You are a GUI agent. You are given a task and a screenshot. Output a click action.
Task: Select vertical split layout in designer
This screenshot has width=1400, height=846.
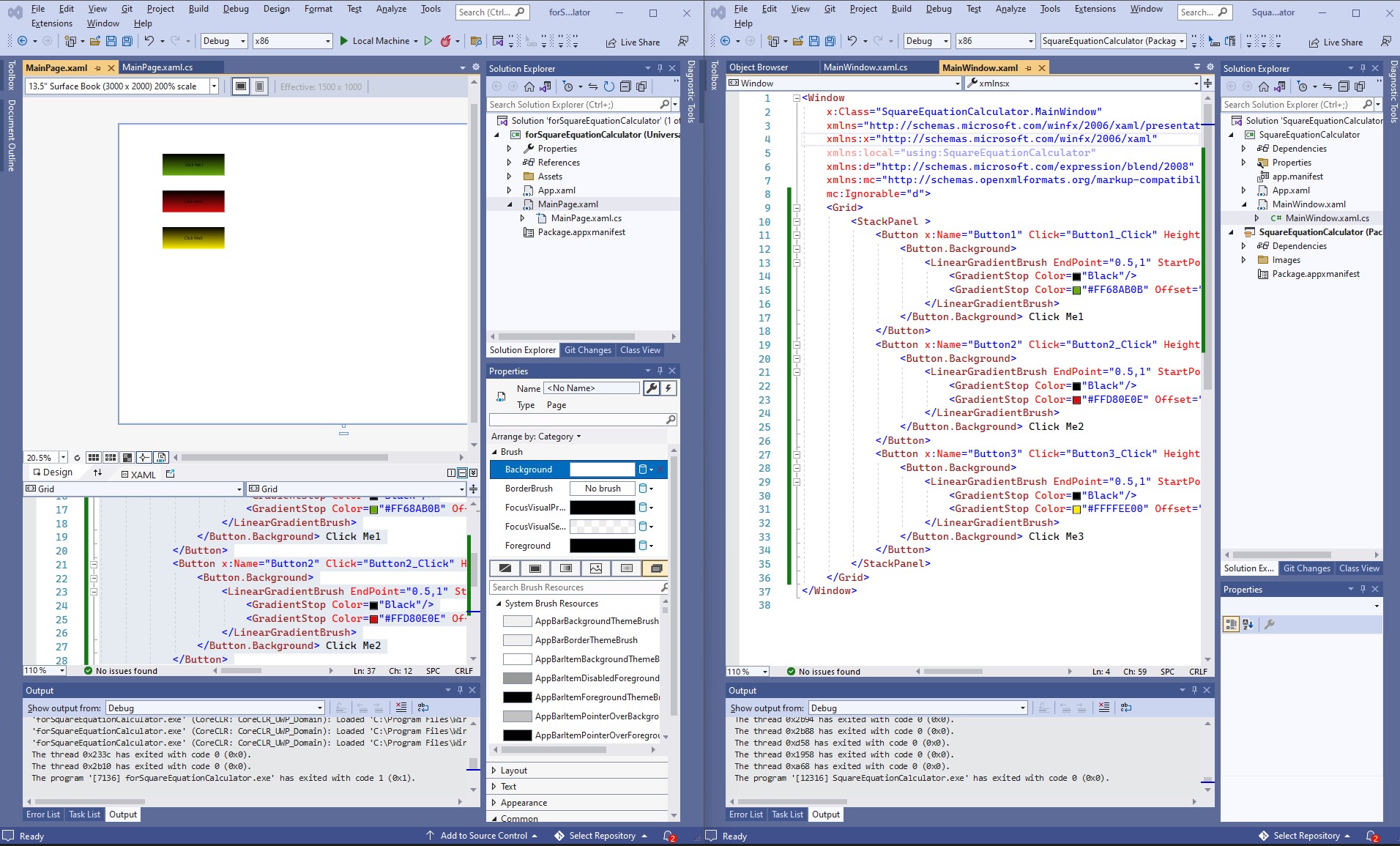(x=452, y=473)
